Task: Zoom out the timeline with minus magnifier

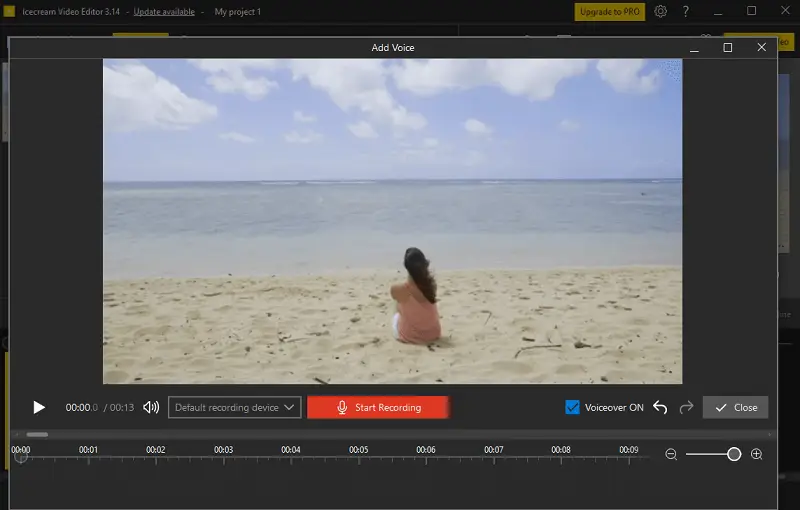Action: pos(671,454)
